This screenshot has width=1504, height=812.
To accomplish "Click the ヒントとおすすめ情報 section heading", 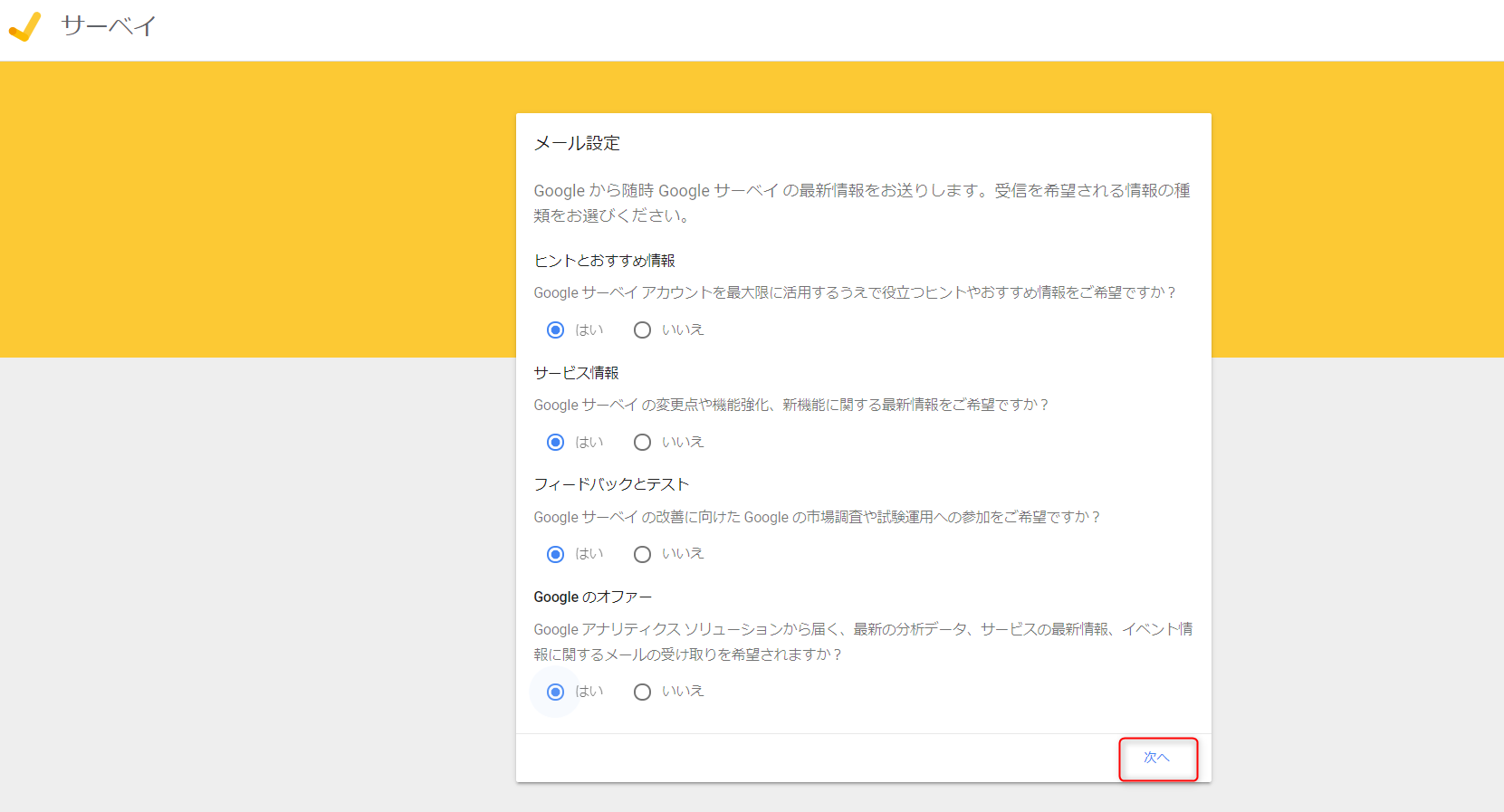I will coord(604,261).
